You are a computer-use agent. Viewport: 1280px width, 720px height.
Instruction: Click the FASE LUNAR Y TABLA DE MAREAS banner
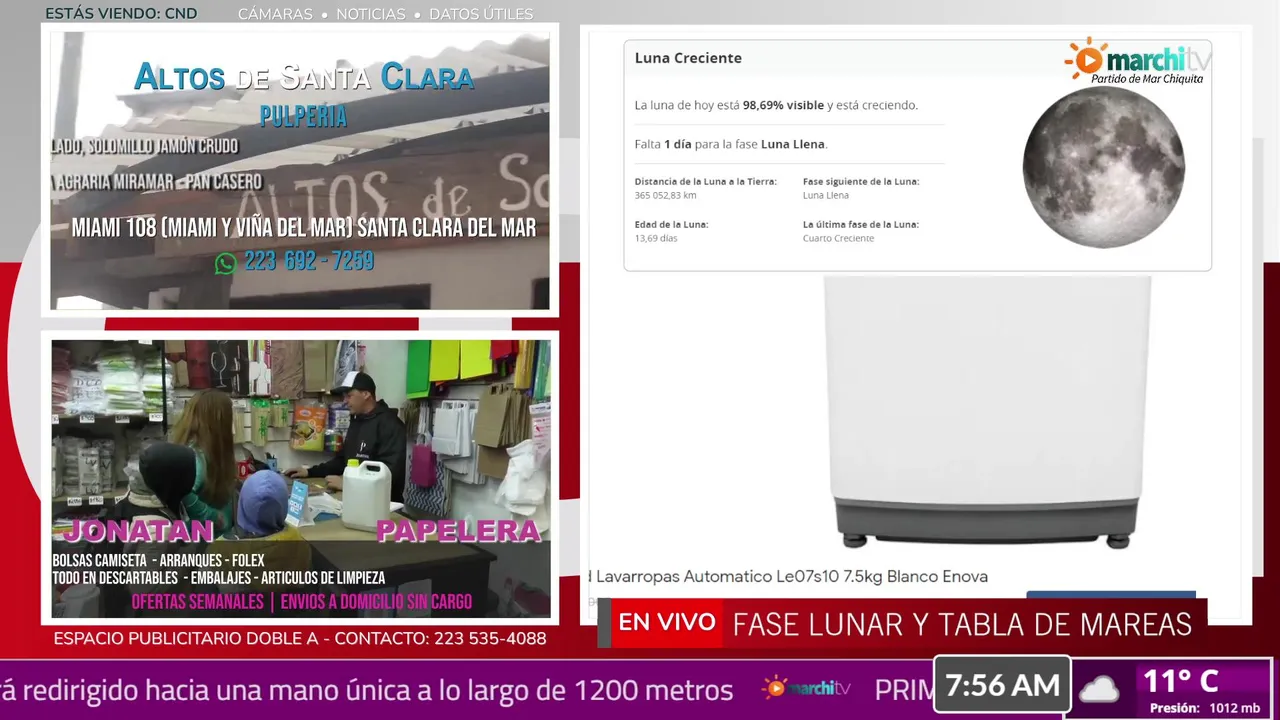(x=962, y=624)
